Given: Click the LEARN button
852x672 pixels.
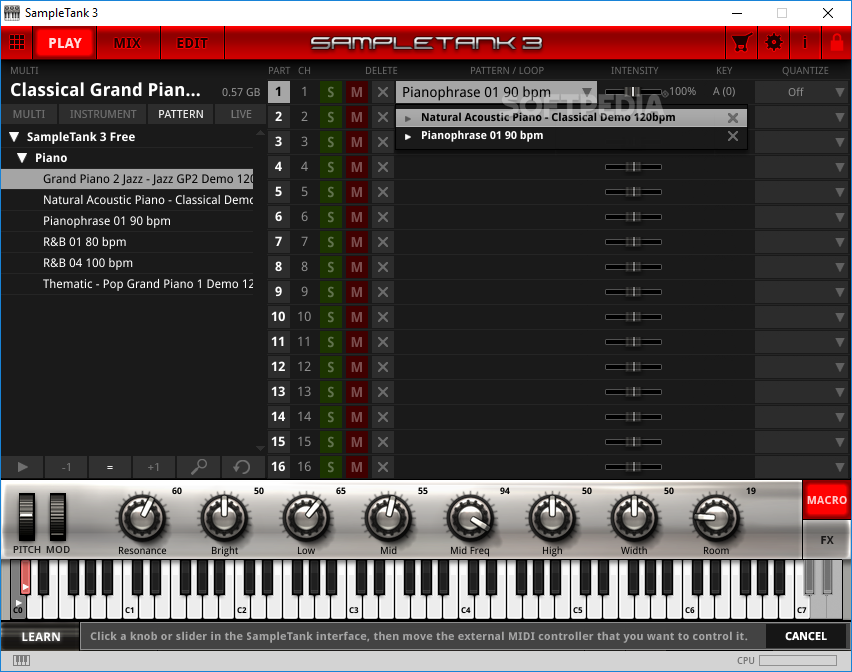Looking at the screenshot, I should coord(41,637).
